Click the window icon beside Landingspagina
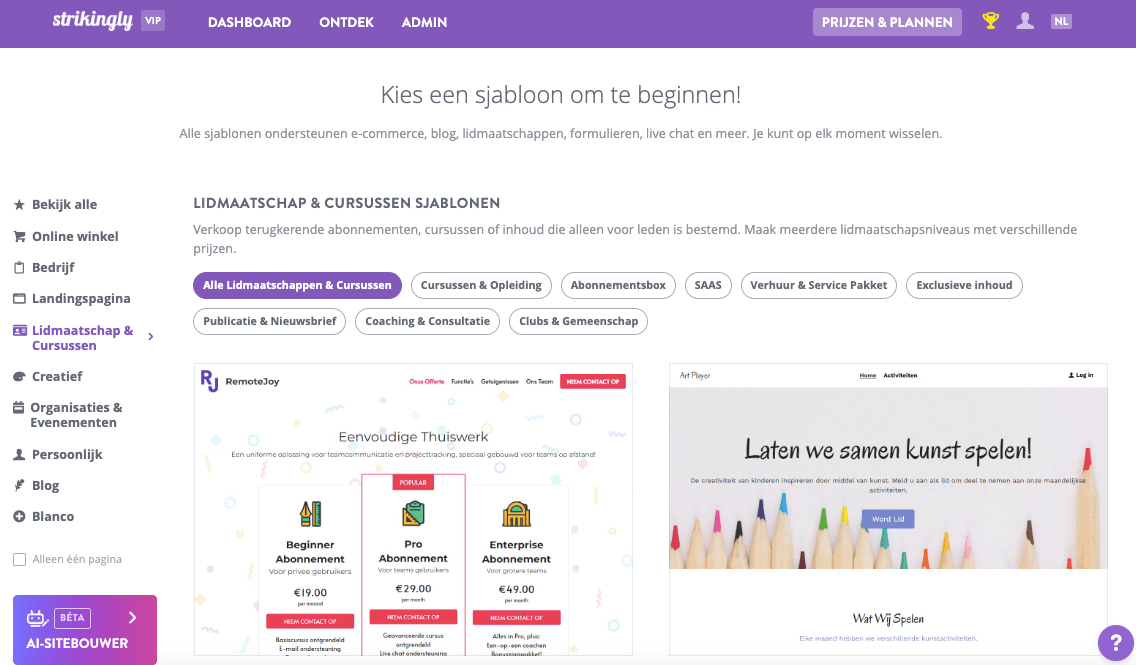Viewport: 1136px width, 665px height. (x=20, y=298)
